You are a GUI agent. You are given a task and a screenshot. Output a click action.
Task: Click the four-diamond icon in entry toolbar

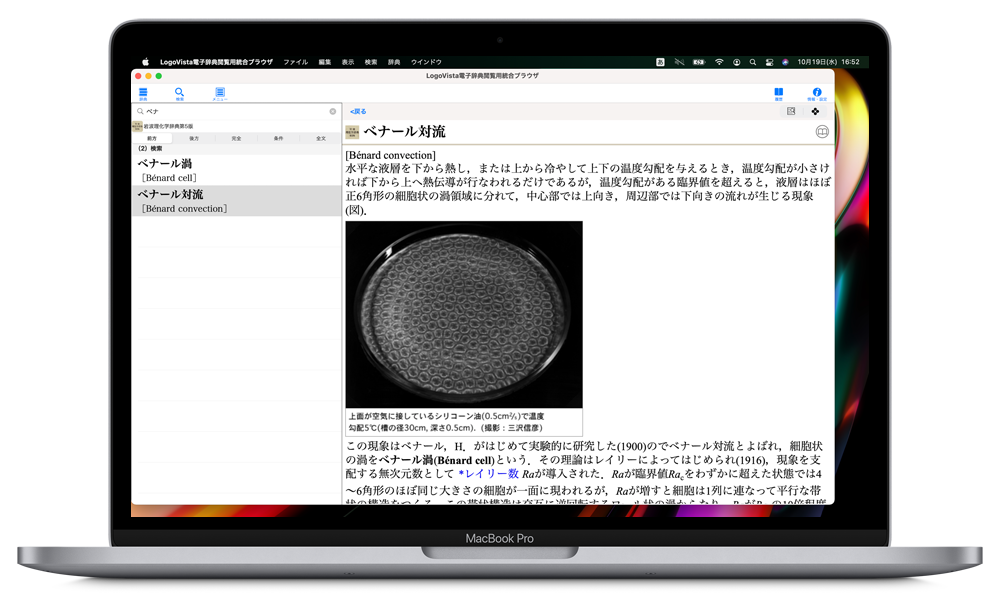point(815,111)
